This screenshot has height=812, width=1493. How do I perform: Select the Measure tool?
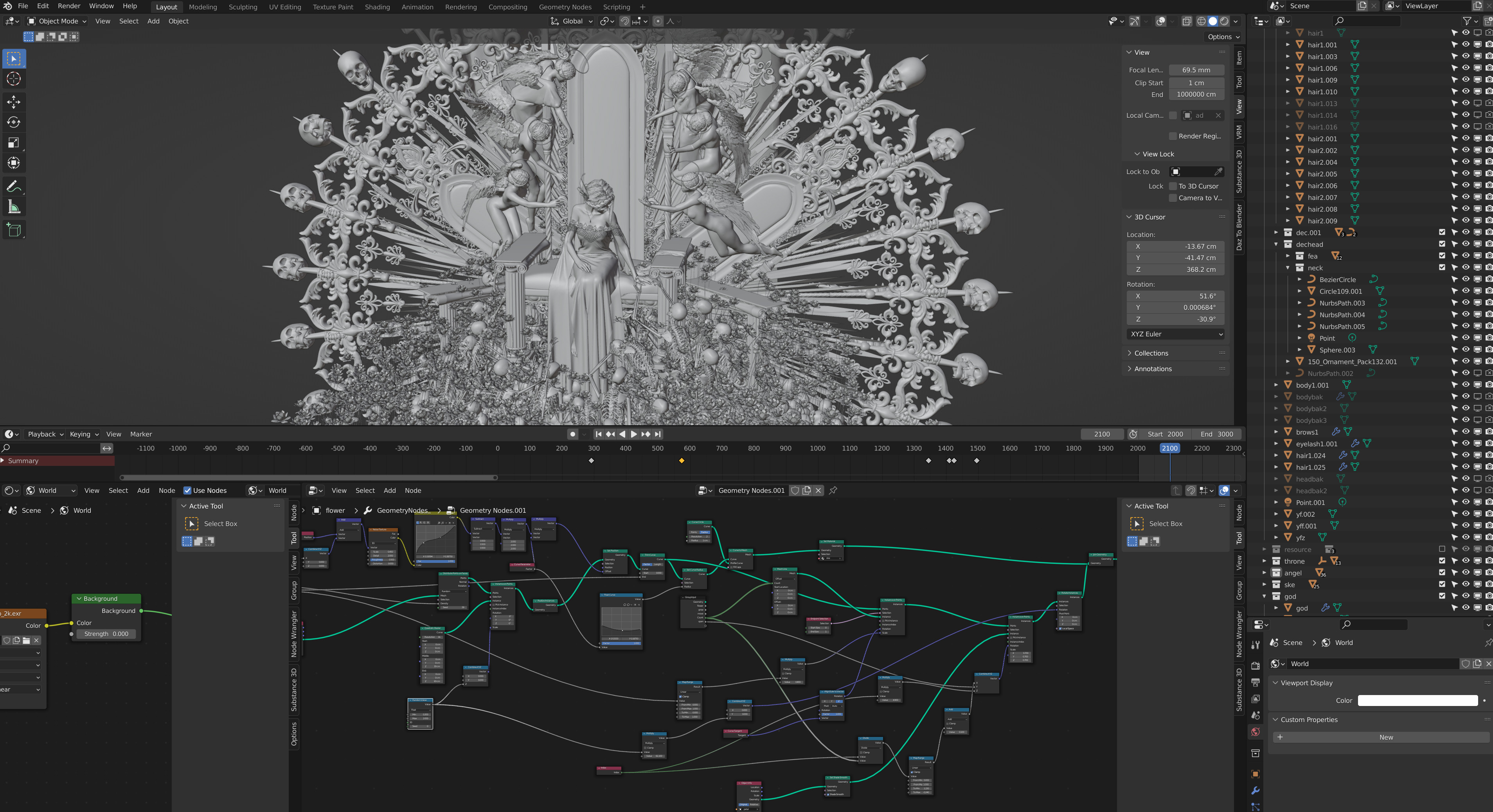point(13,207)
